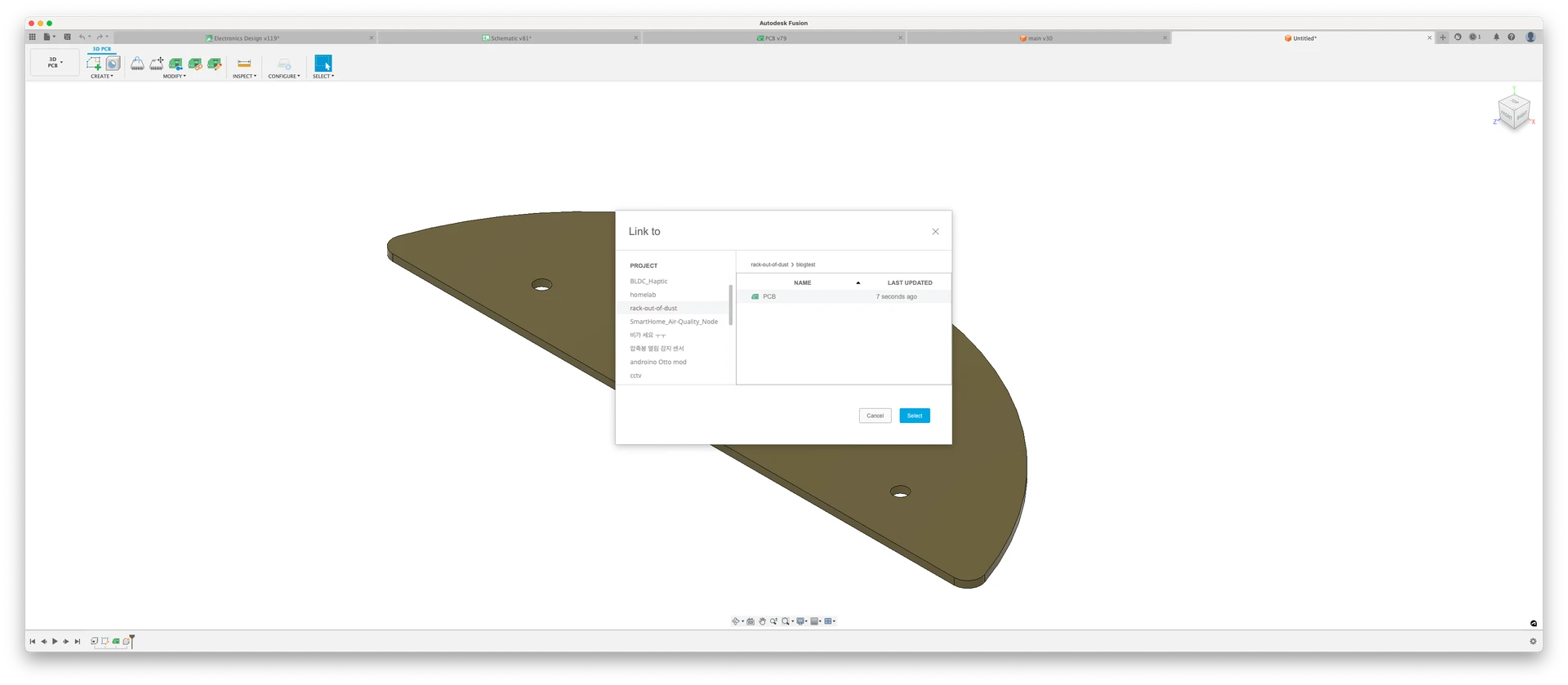Click the Save icon in top bar

[67, 37]
